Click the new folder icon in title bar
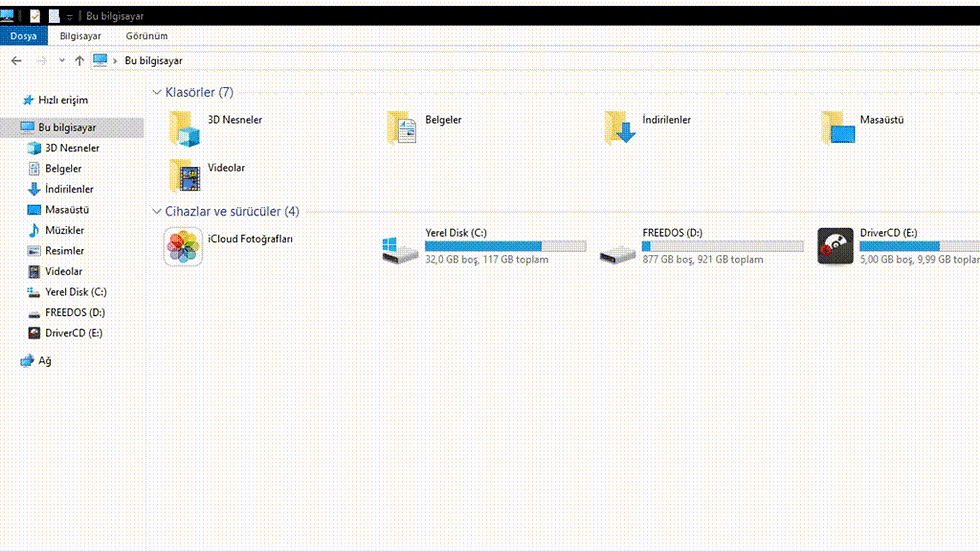This screenshot has height=551, width=980. tap(54, 16)
